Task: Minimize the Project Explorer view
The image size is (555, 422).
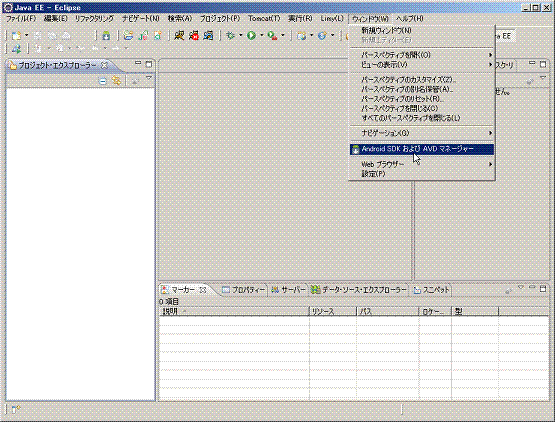Action: click(138, 63)
